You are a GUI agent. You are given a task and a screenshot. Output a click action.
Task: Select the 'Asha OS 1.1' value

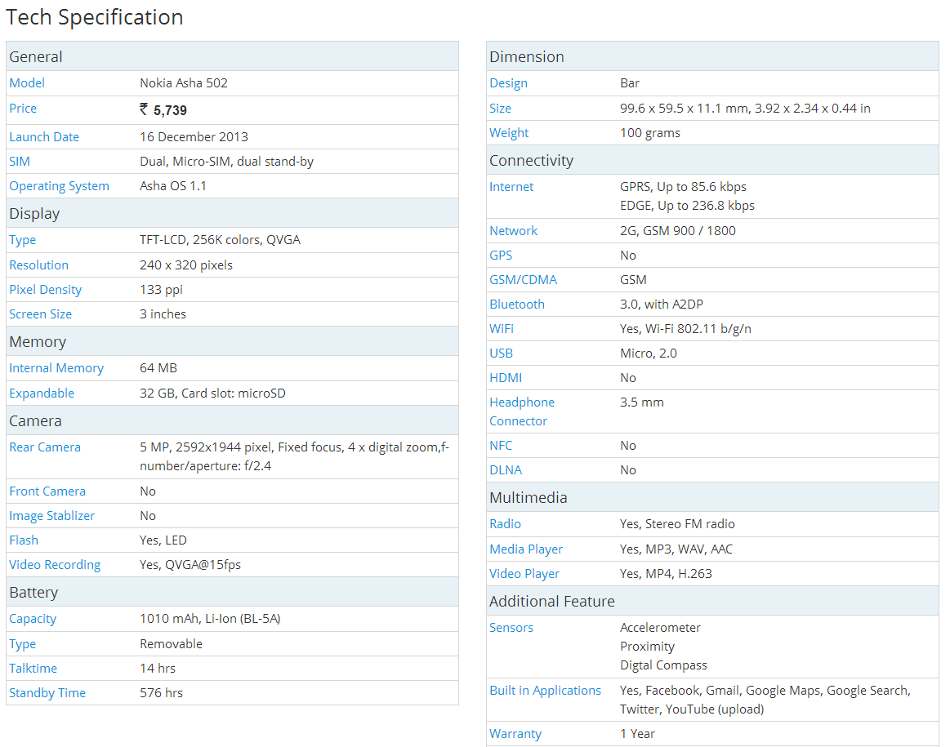click(173, 186)
